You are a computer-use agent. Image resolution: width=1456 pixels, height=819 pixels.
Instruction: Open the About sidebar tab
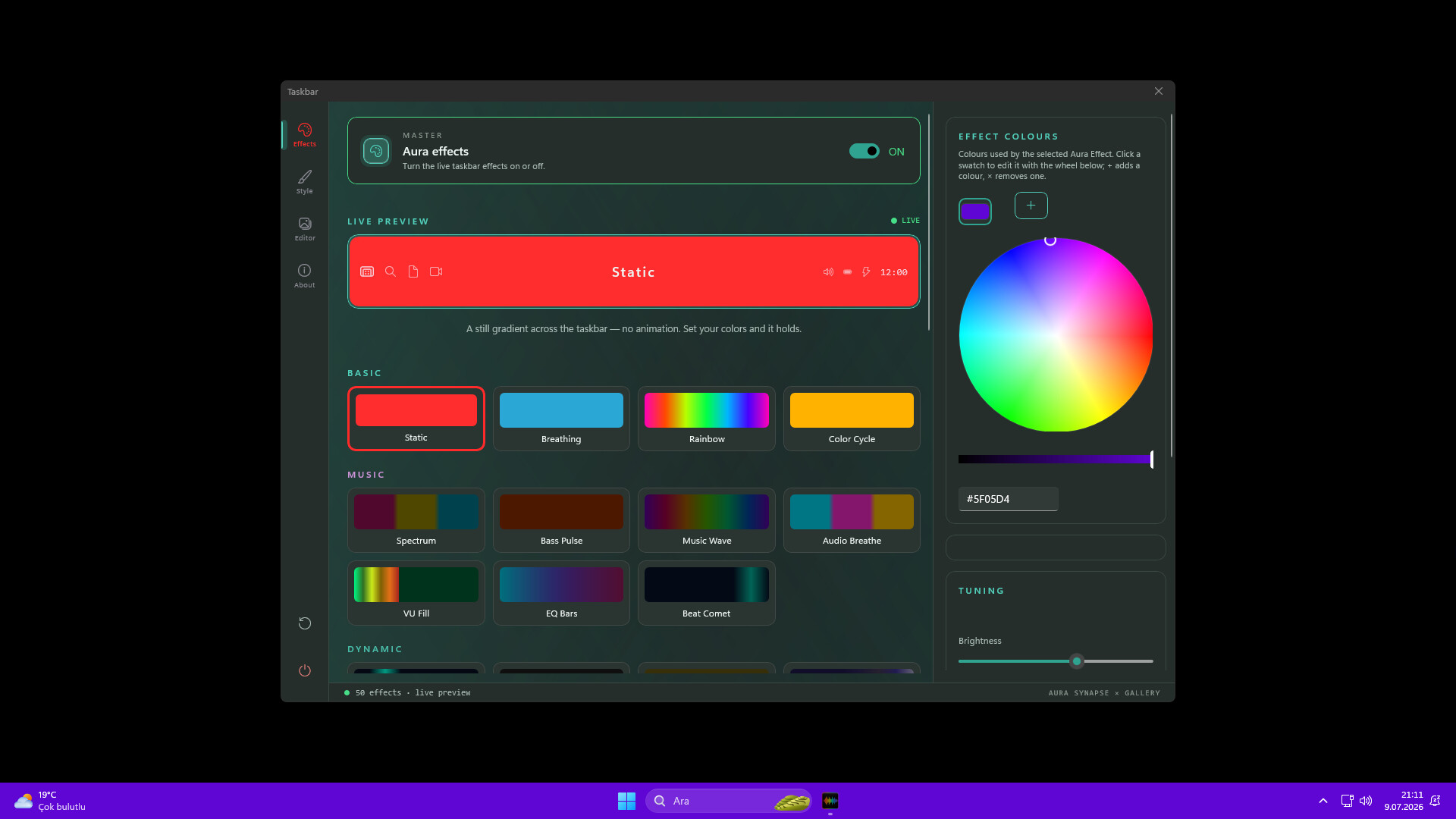point(304,276)
